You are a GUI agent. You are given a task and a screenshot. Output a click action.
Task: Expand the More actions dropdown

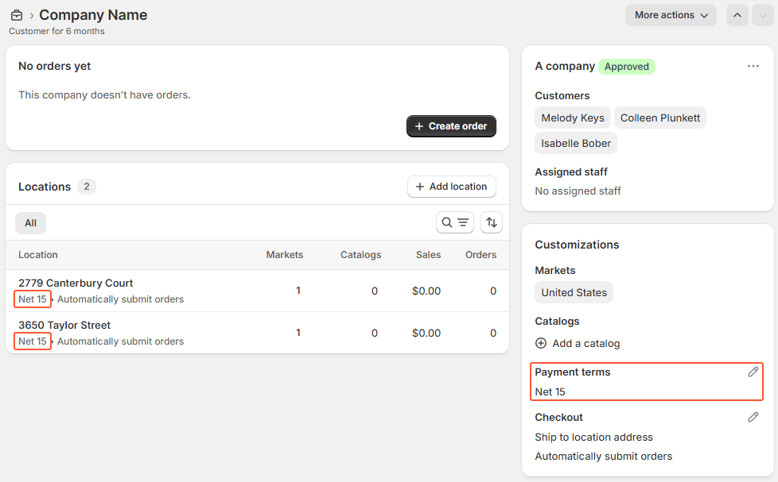pos(671,15)
